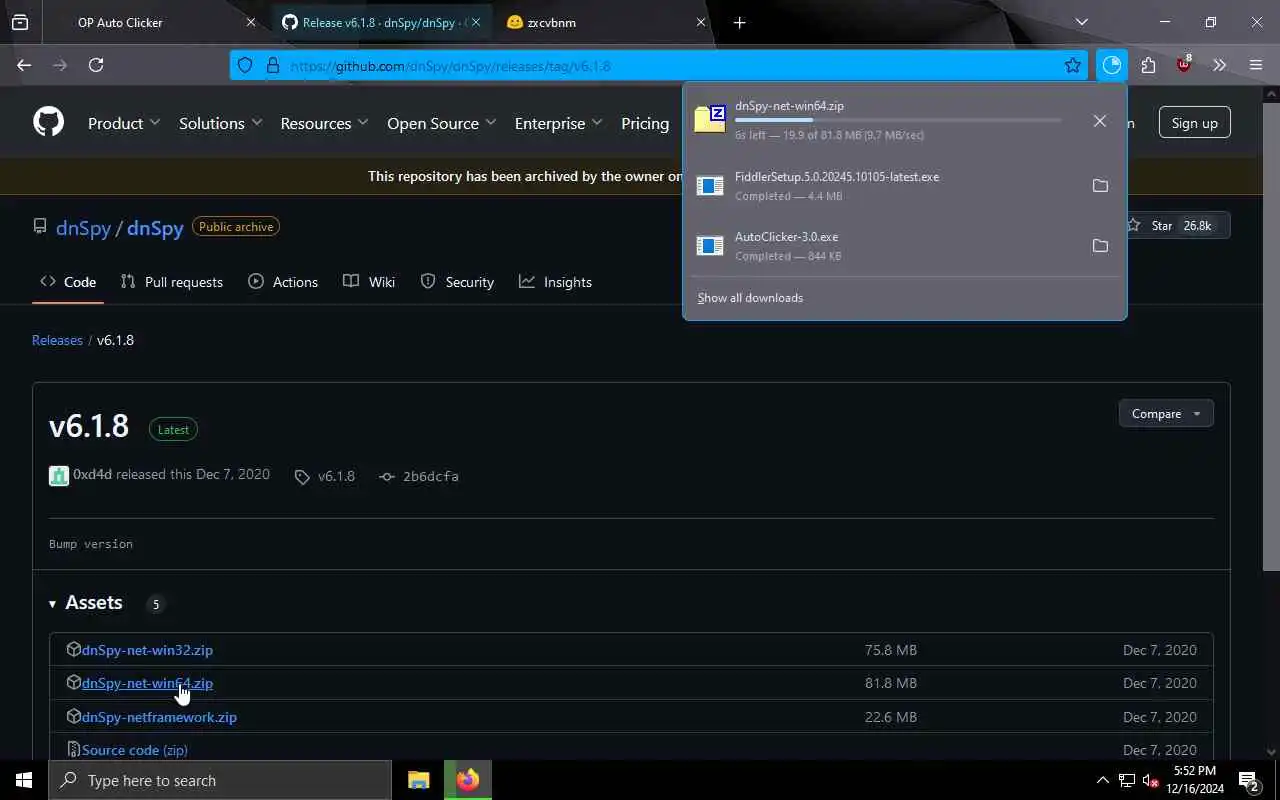The height and width of the screenshot is (800, 1280).
Task: Close the zxcvbnm tab
Action: pyautogui.click(x=701, y=22)
